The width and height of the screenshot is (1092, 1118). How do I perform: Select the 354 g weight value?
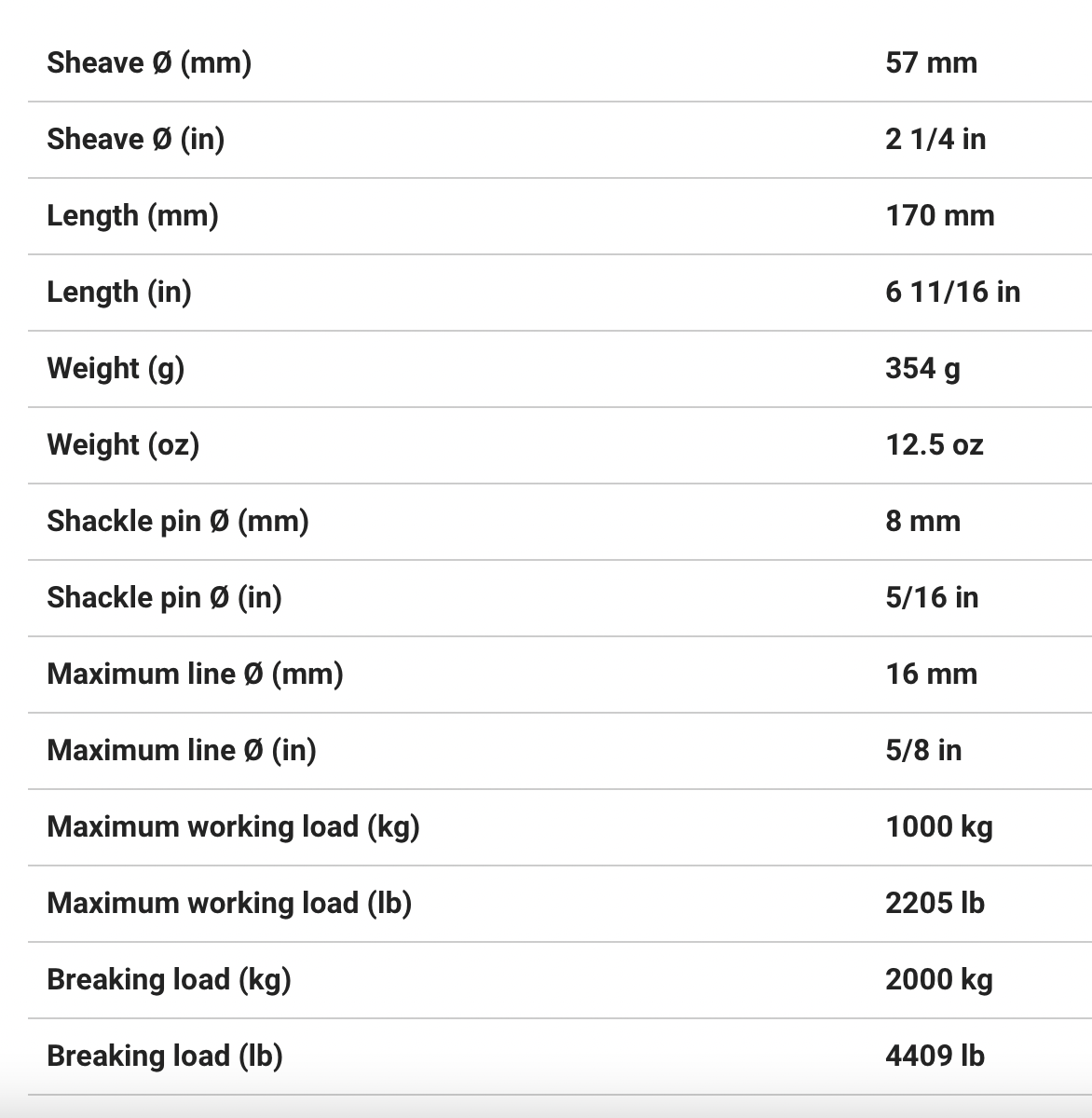[x=922, y=369]
